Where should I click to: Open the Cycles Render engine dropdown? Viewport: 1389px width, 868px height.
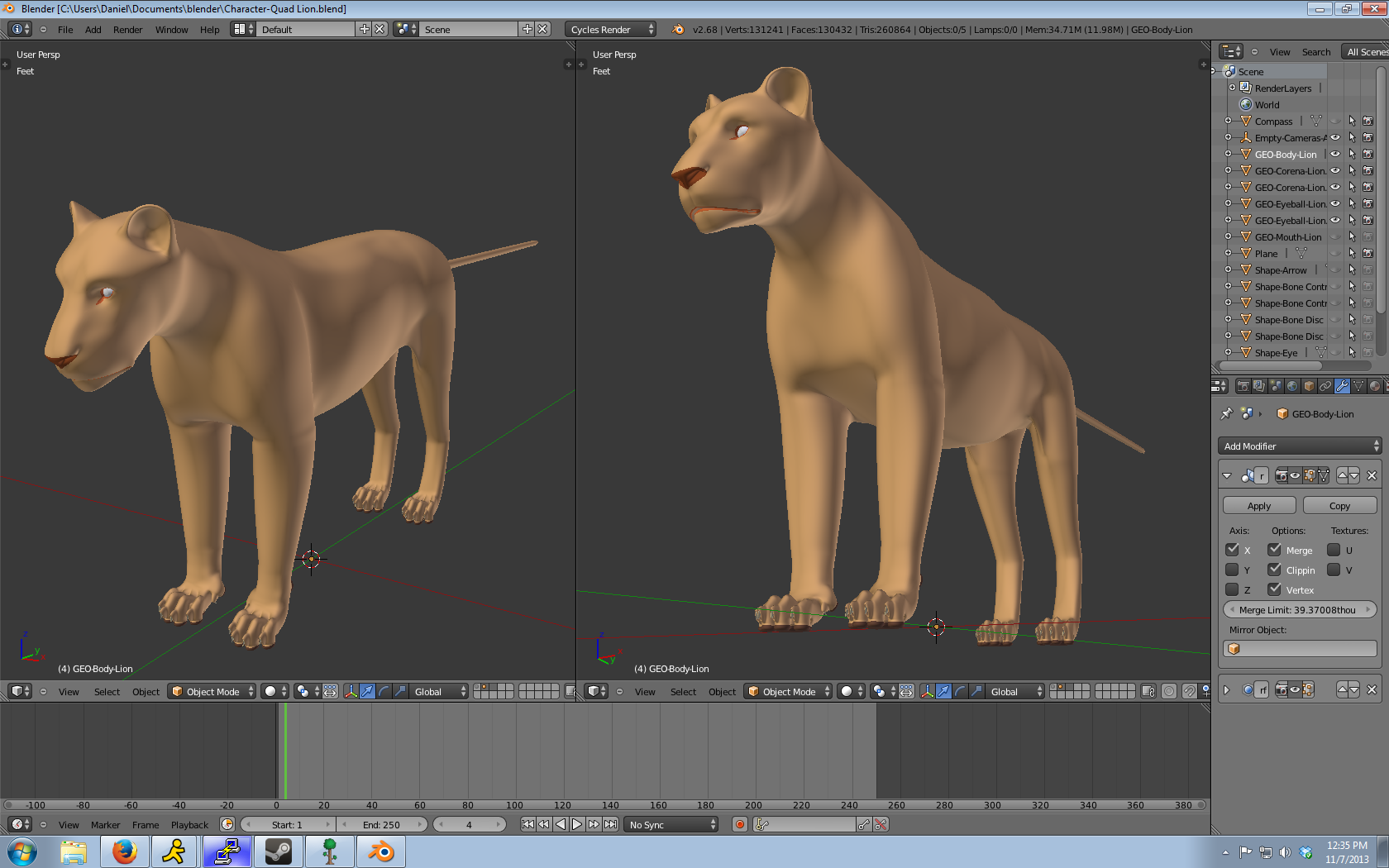click(611, 30)
